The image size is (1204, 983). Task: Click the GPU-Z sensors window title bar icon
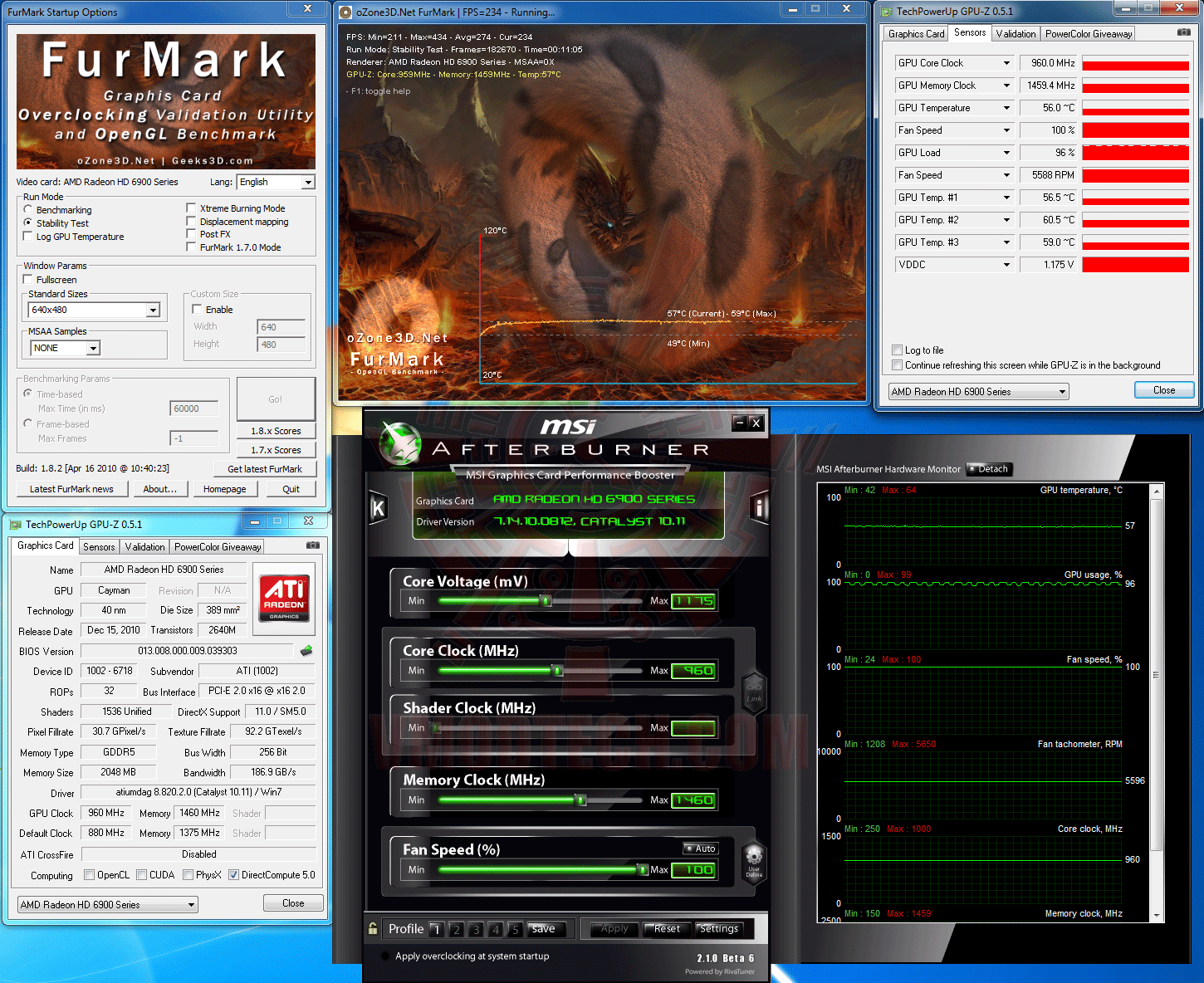click(x=886, y=12)
